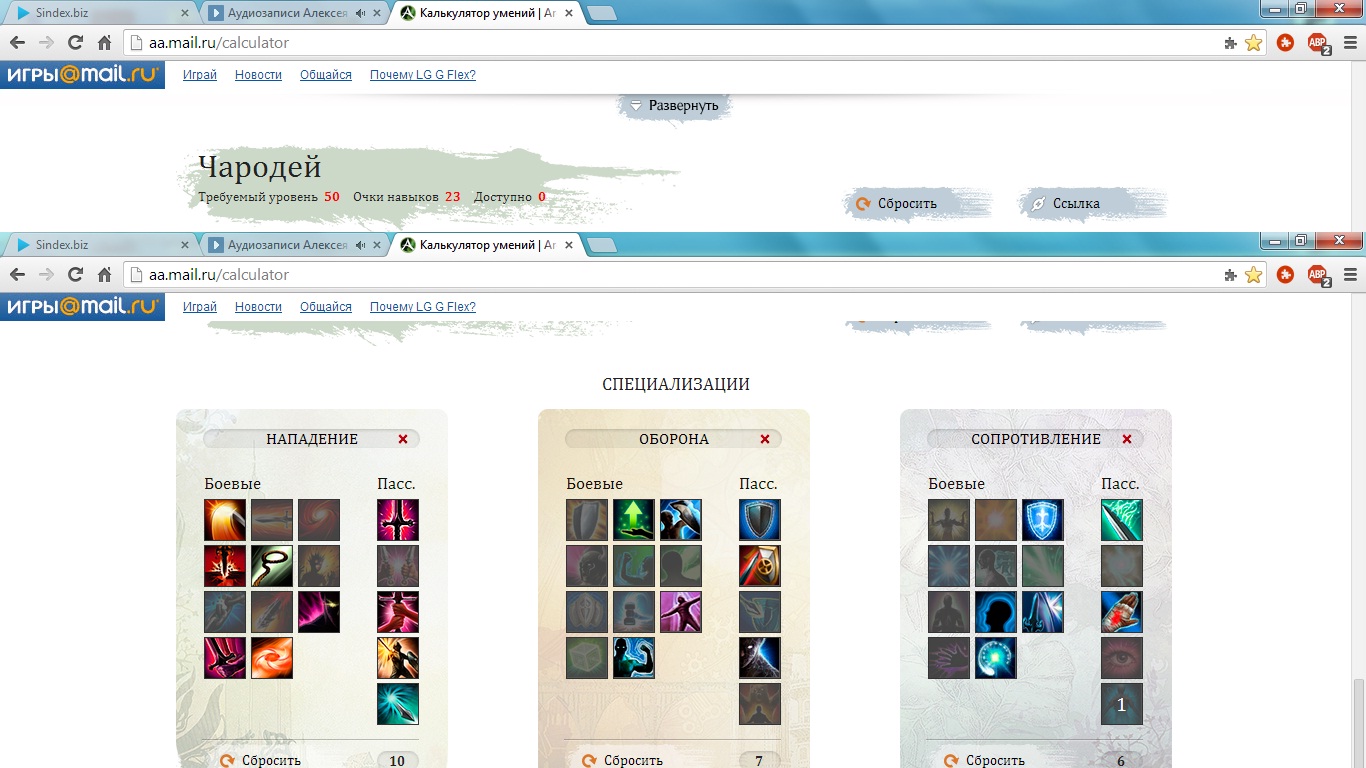1366x768 pixels.
Task: Select the bandaged hand passive in Сопротивление
Action: point(1122,612)
